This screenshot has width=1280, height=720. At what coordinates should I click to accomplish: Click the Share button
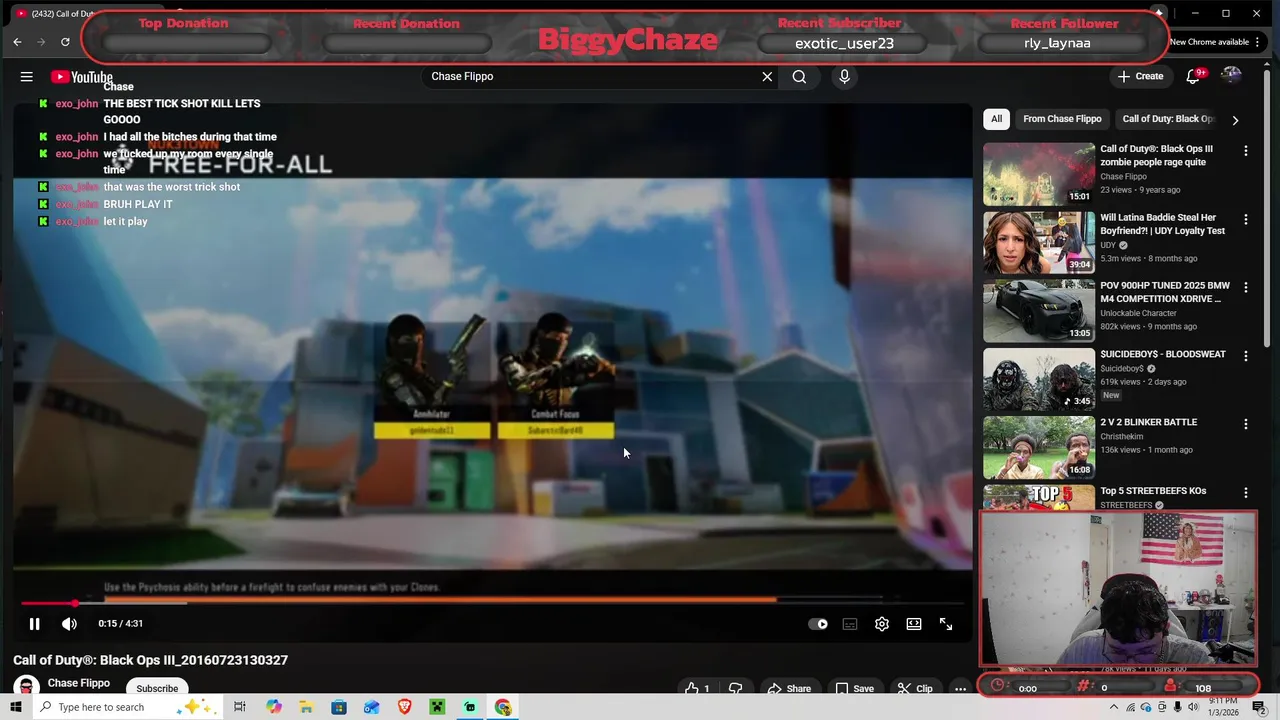pos(789,688)
